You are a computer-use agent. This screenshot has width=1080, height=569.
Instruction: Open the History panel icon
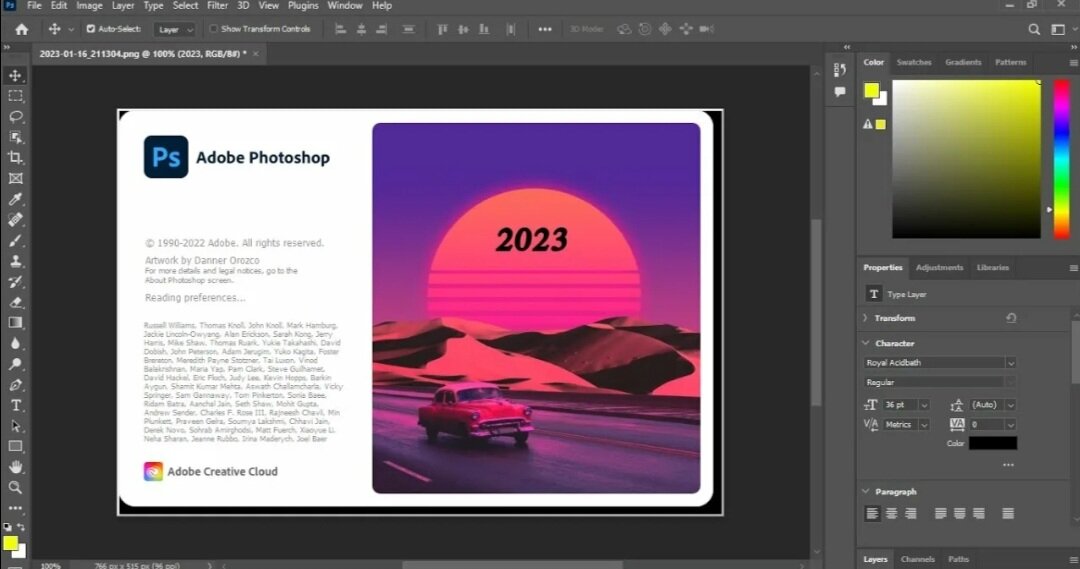pyautogui.click(x=840, y=70)
